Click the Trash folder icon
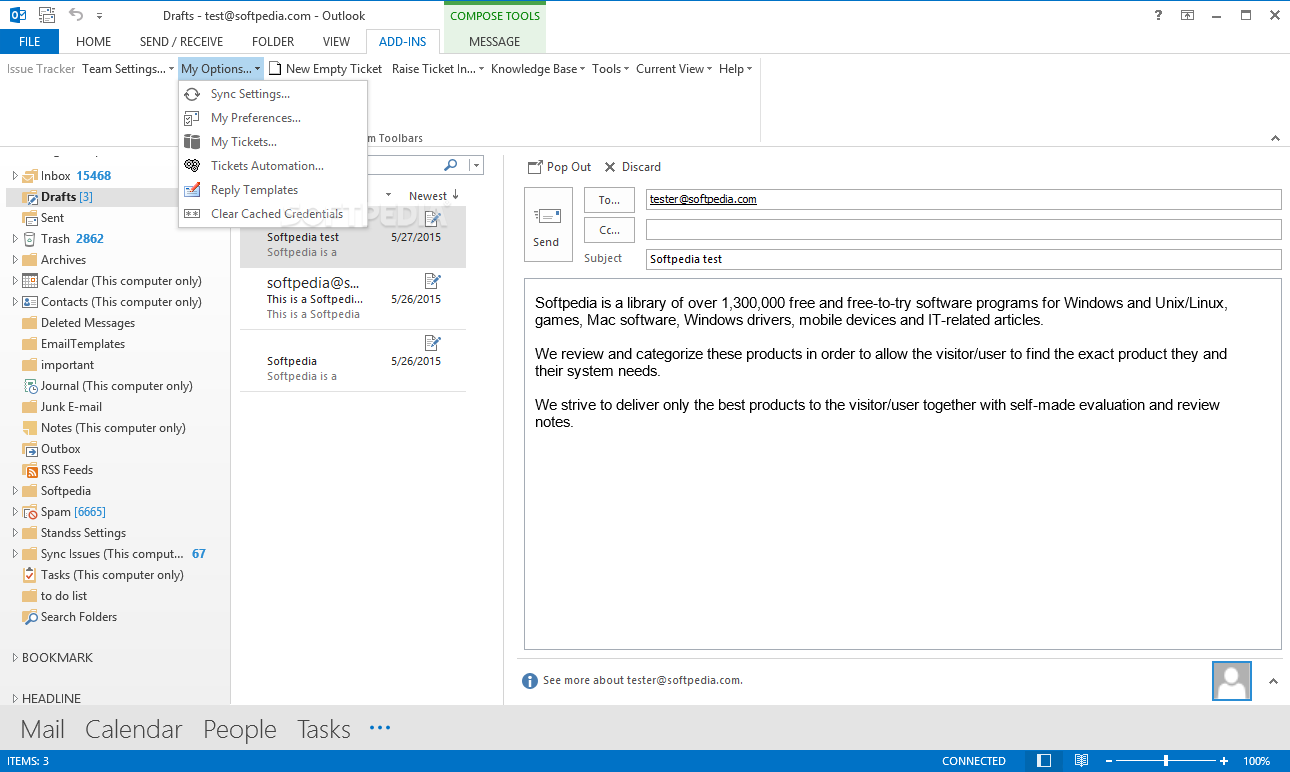1290x772 pixels. pyautogui.click(x=30, y=239)
